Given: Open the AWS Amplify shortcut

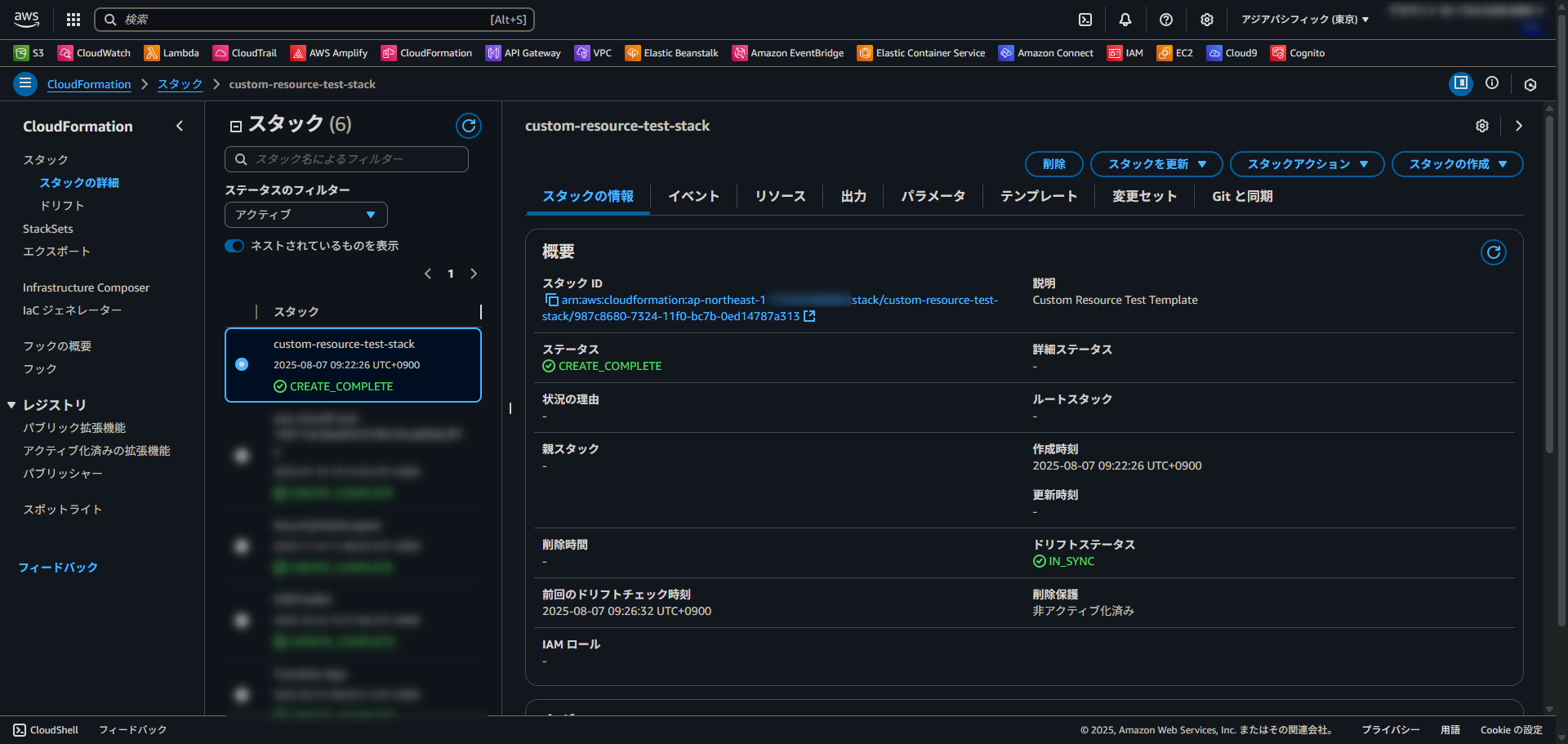Looking at the screenshot, I should pos(329,53).
